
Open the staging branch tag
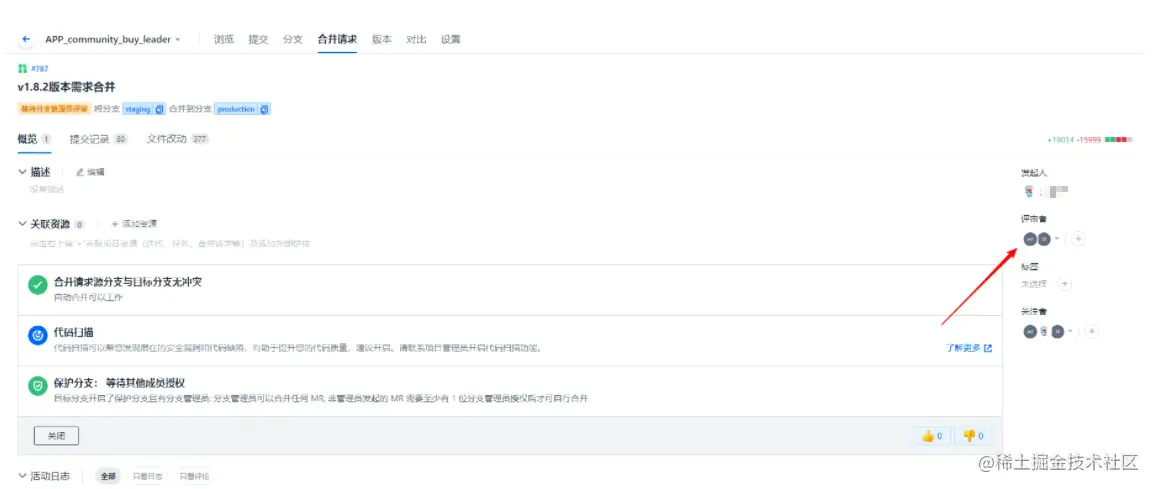pyautogui.click(x=138, y=109)
